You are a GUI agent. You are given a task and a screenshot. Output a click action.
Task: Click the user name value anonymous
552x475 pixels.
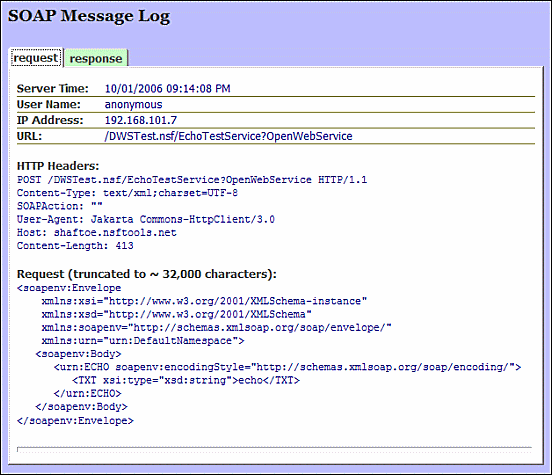133,105
